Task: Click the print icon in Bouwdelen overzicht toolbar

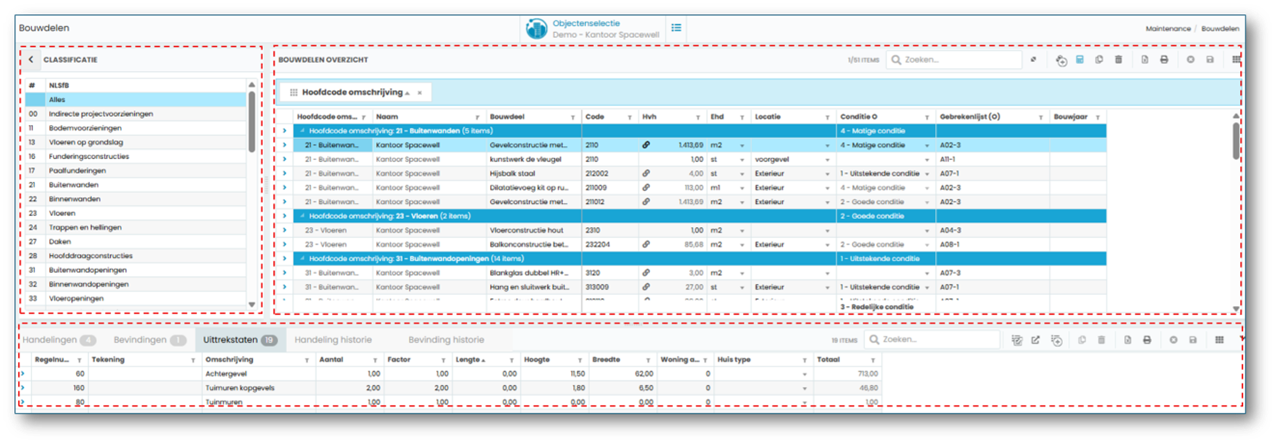Action: click(1163, 60)
